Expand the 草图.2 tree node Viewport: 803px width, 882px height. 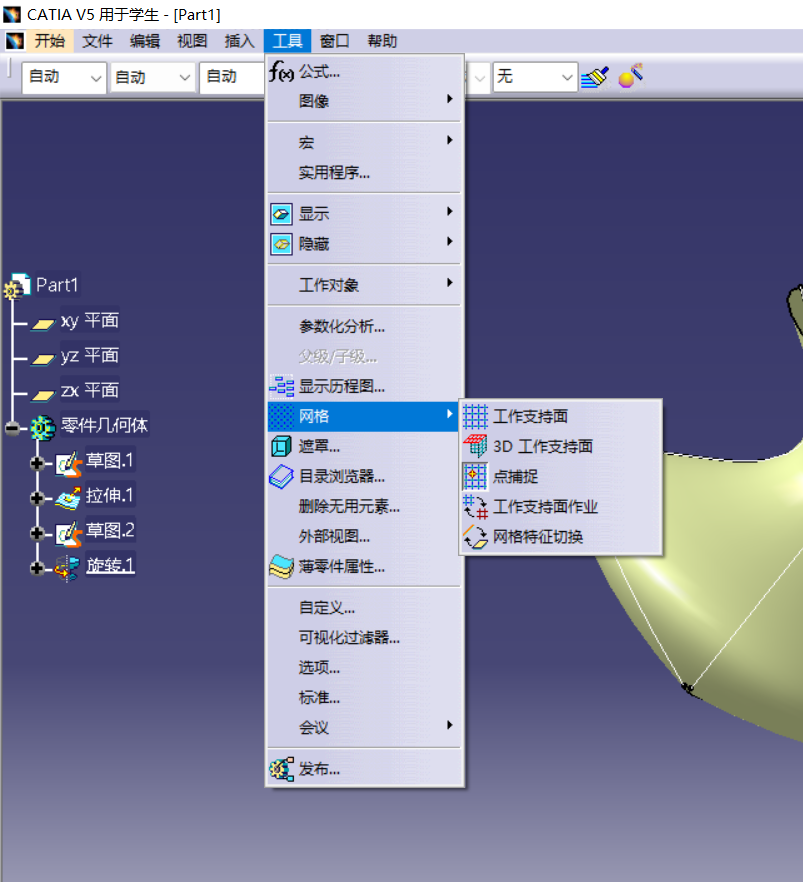coord(37,533)
